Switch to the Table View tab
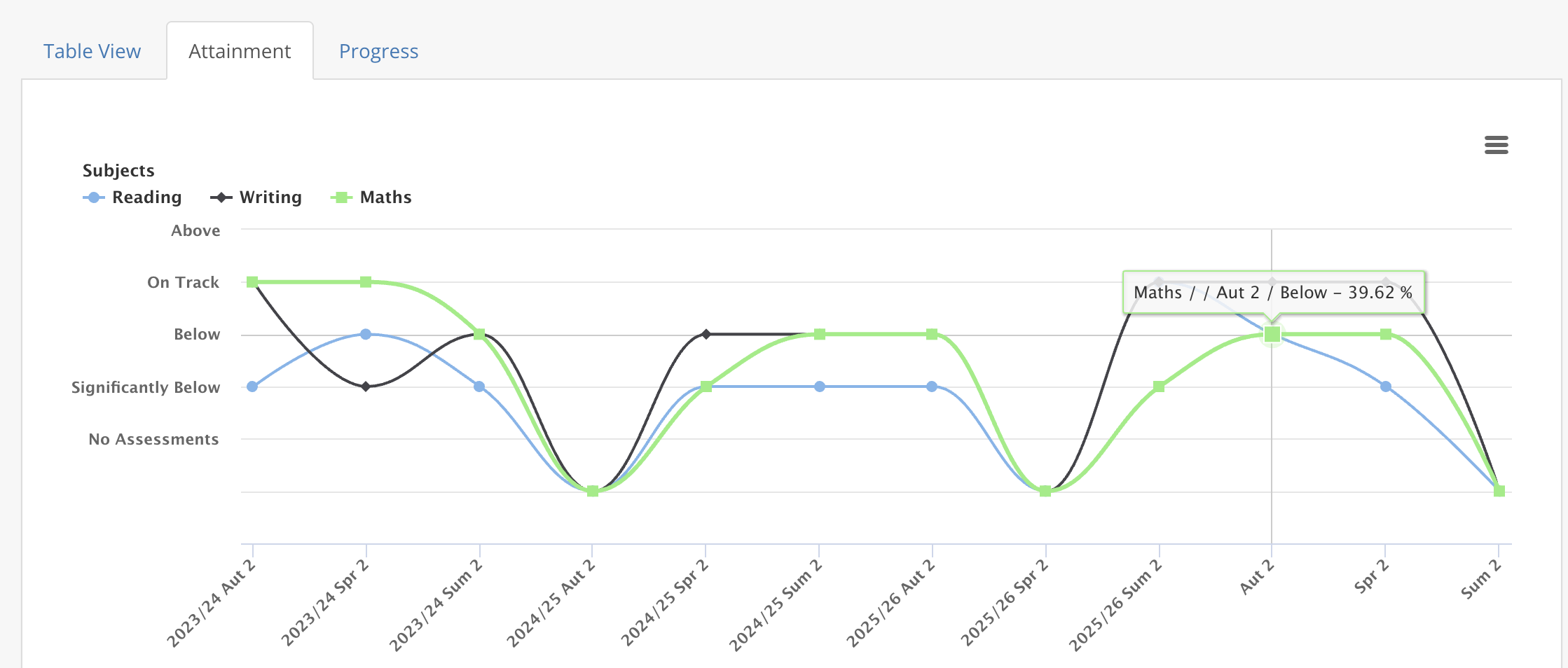The width and height of the screenshot is (1568, 668). coord(92,51)
